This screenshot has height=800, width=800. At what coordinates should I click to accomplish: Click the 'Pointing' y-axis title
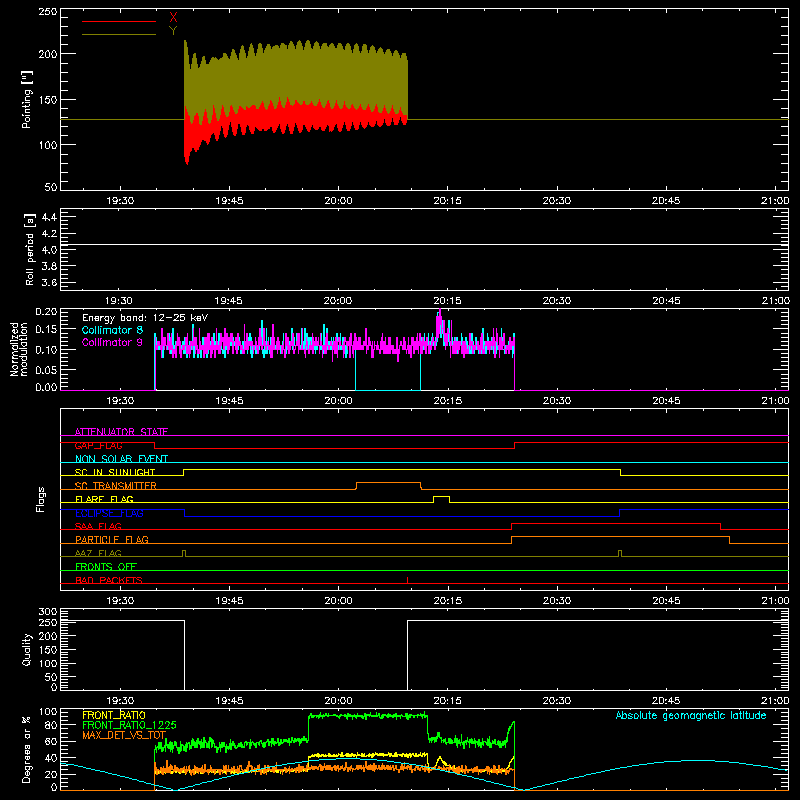[27, 99]
